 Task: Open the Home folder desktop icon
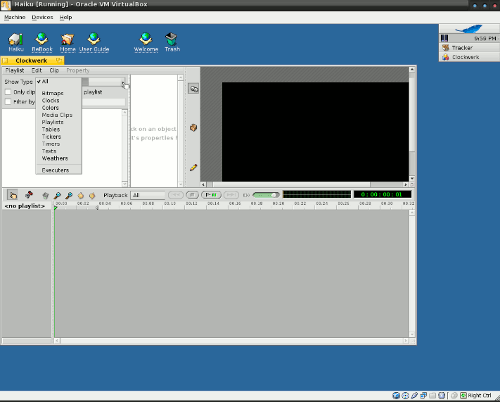click(x=68, y=42)
